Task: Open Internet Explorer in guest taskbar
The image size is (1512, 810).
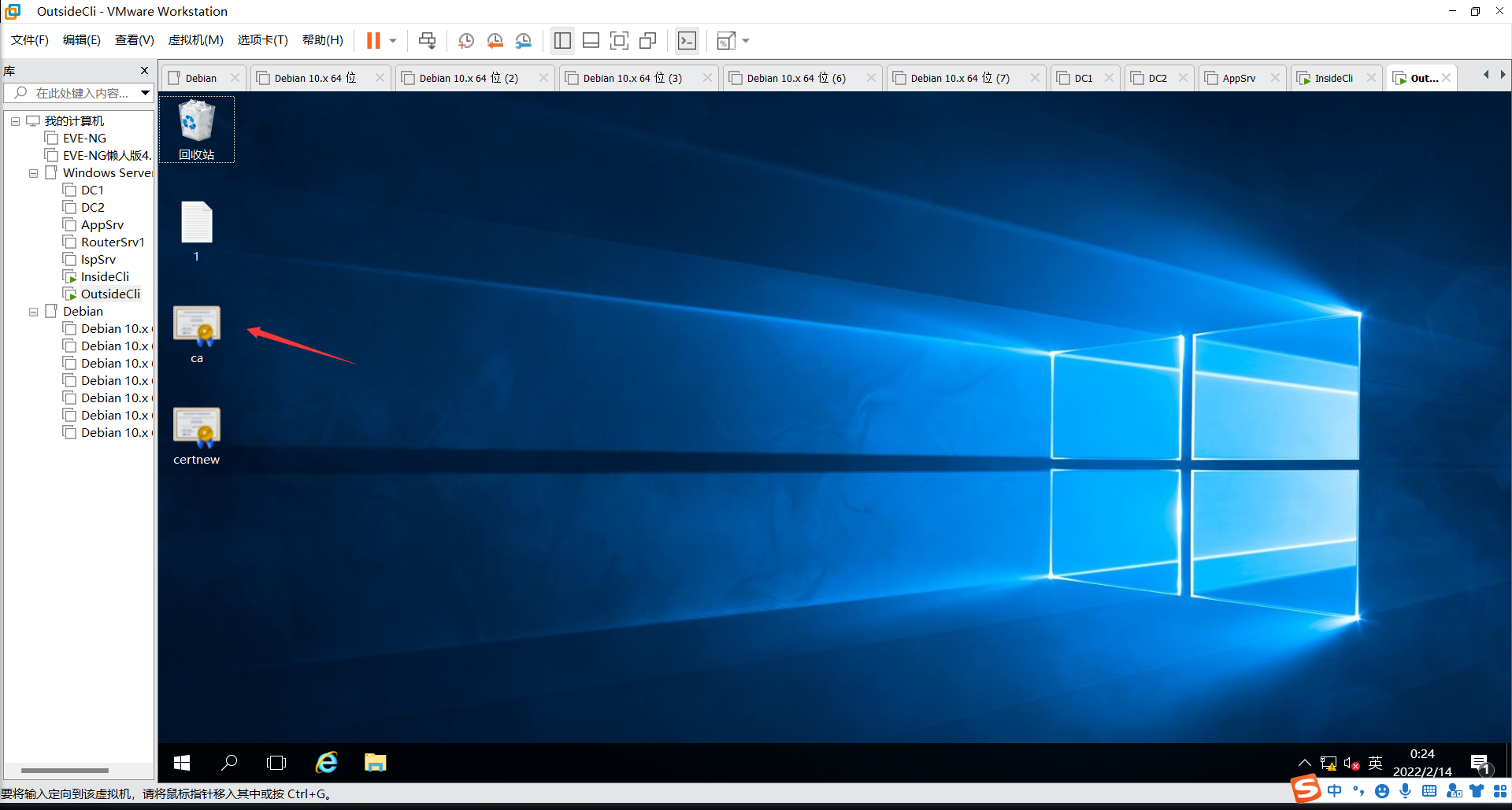Action: 326,763
